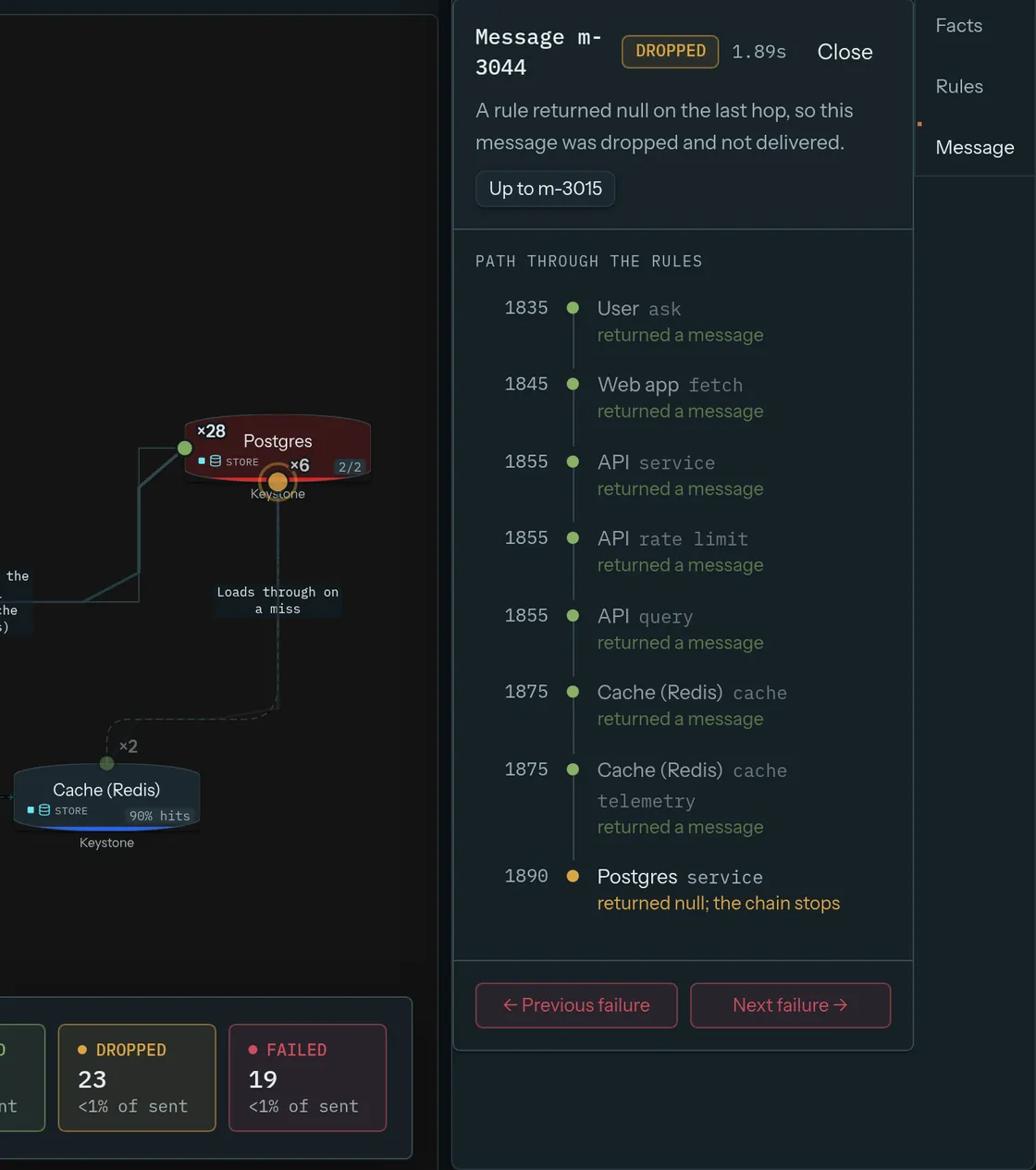Click the 'Message m-3044' title
Screen dimensions: 1036x1170
pyautogui.click(x=538, y=52)
